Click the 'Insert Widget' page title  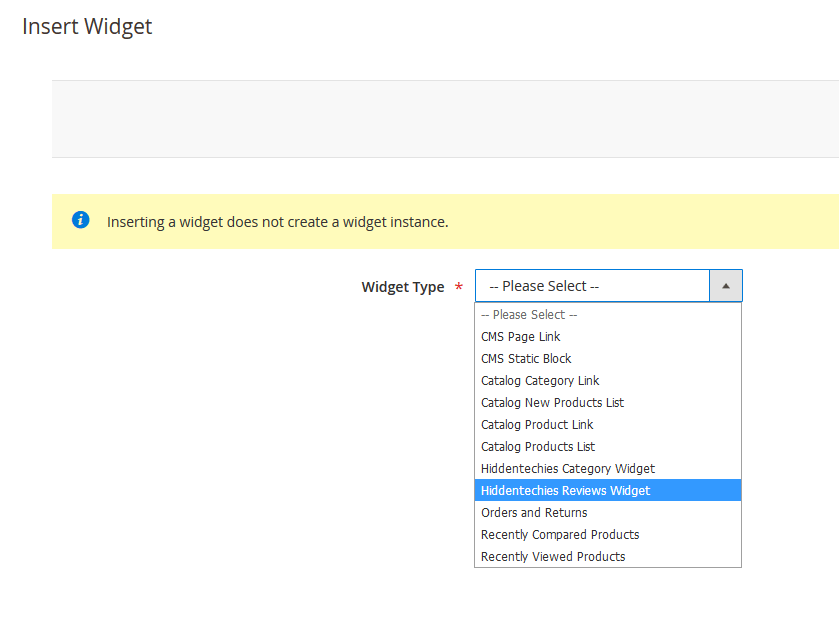point(87,27)
